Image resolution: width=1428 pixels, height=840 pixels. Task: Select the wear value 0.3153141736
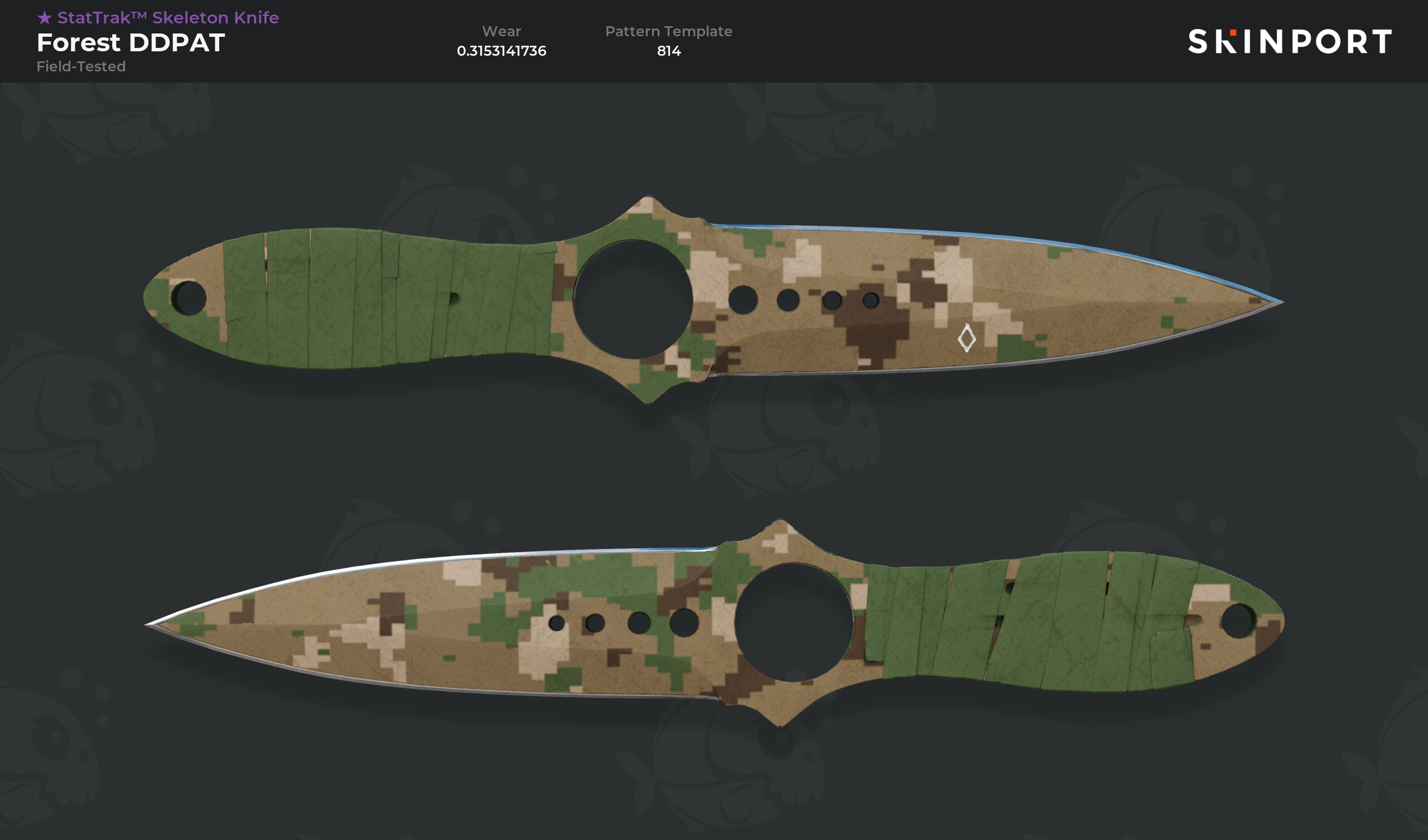(501, 51)
